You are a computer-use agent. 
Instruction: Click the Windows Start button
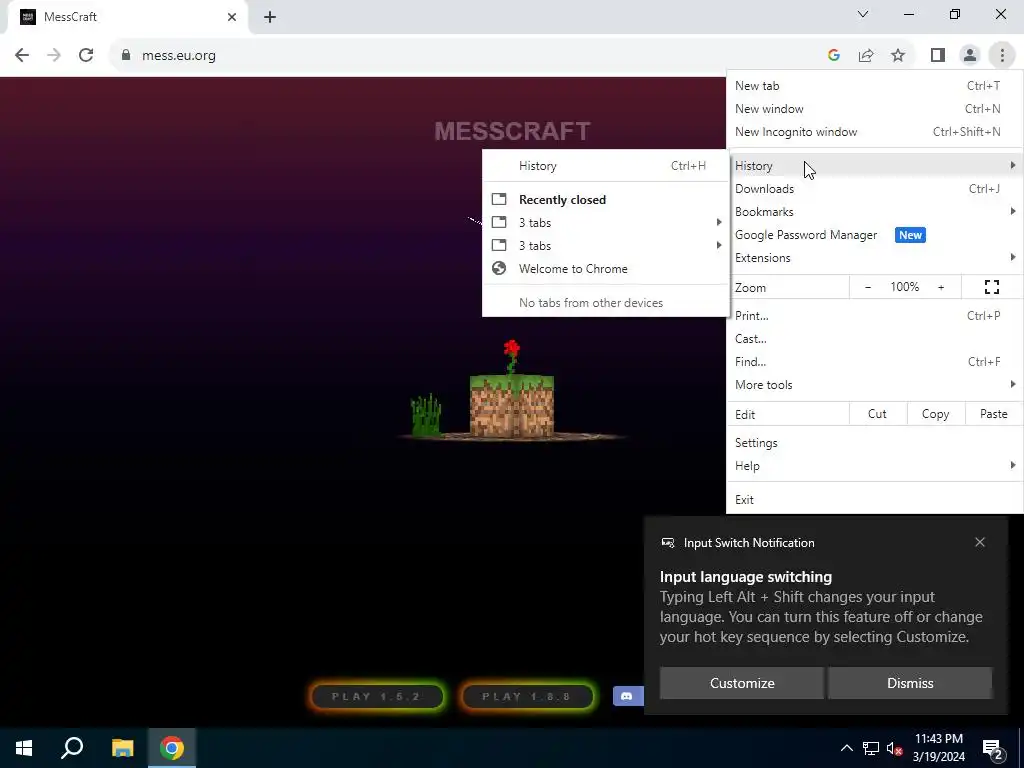coord(24,748)
